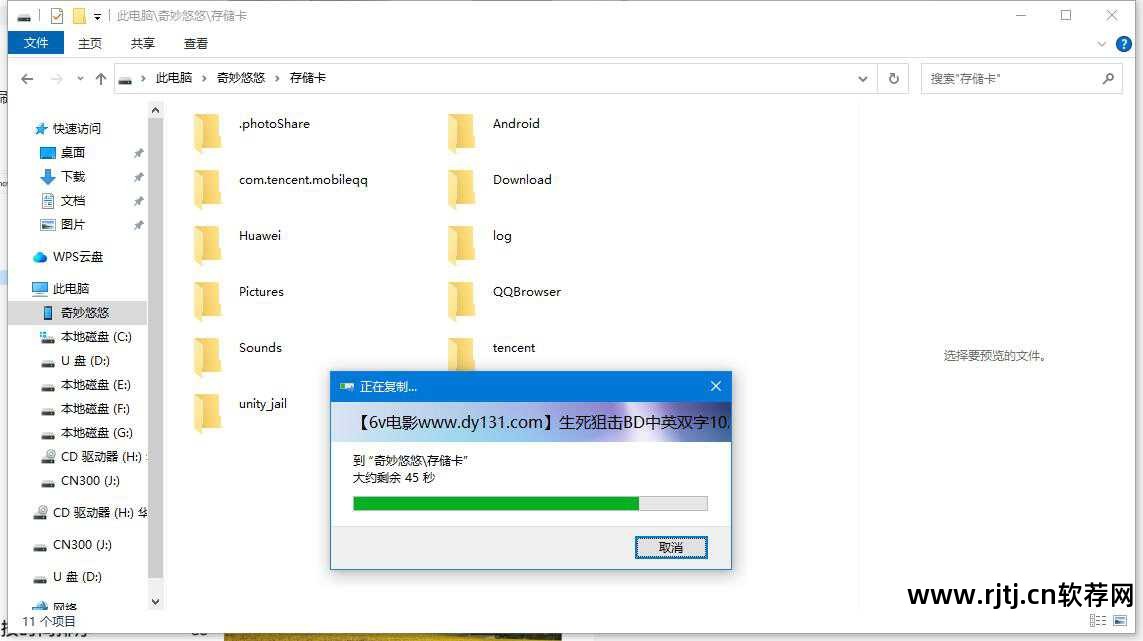Select 此电脑 in navigation pane
This screenshot has height=641, width=1143.
pos(61,288)
